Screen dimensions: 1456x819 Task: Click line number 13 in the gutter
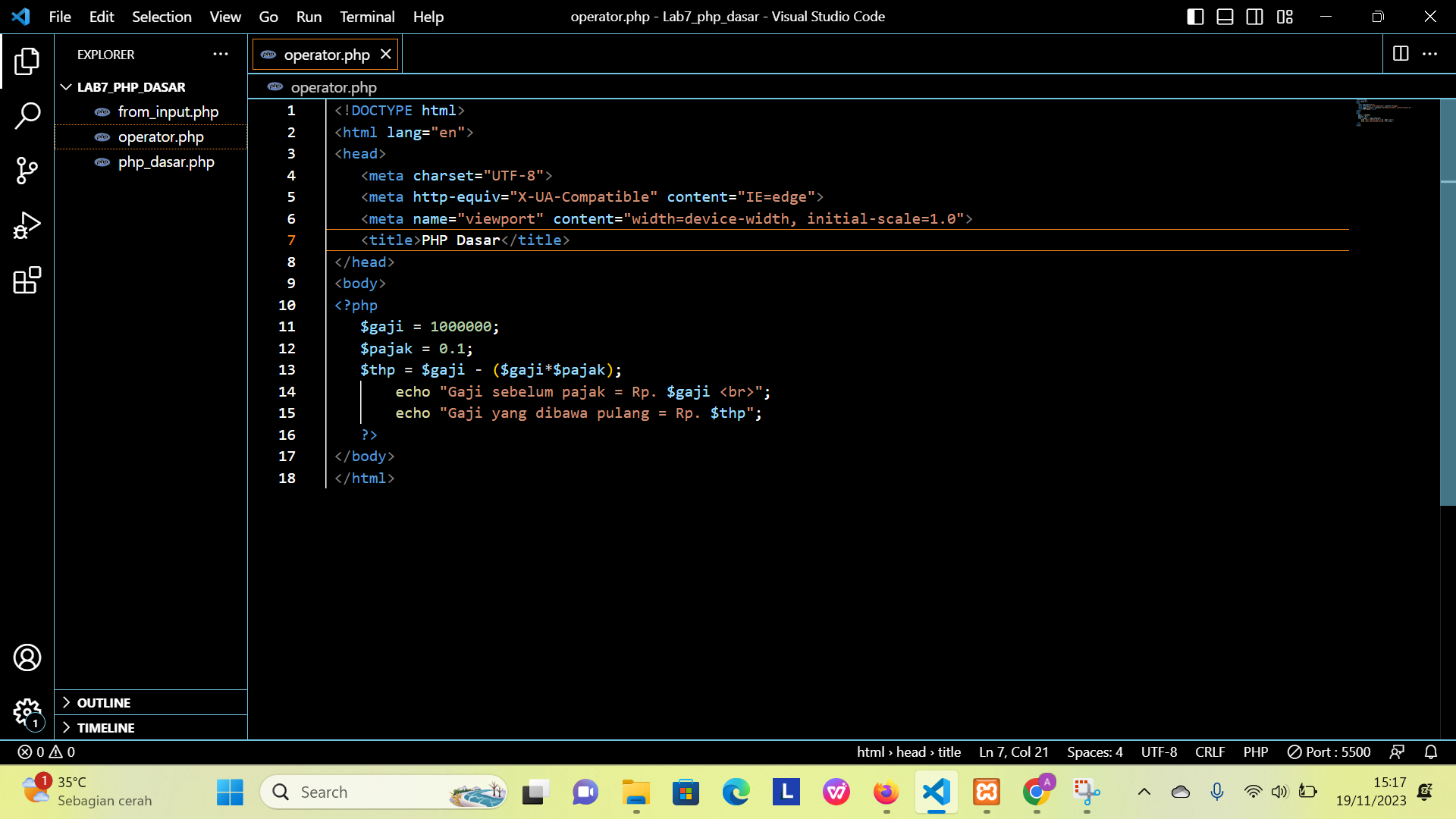(287, 370)
